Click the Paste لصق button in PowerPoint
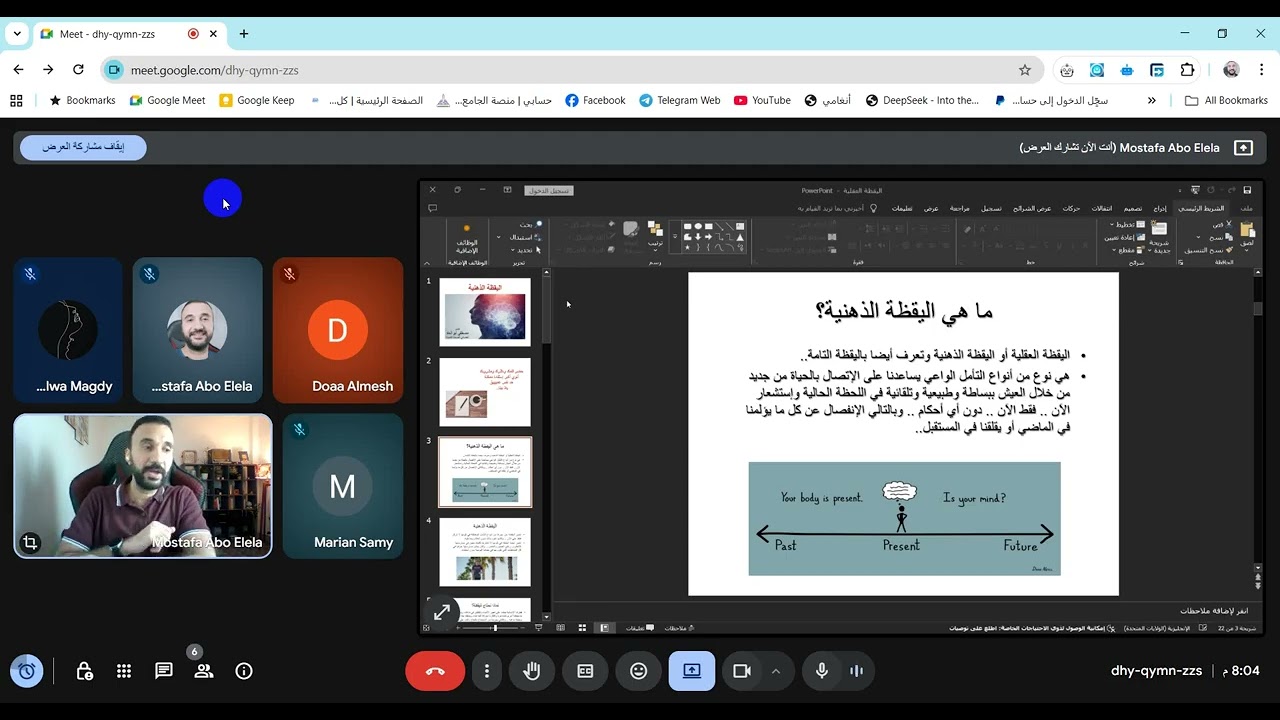 [1247, 234]
